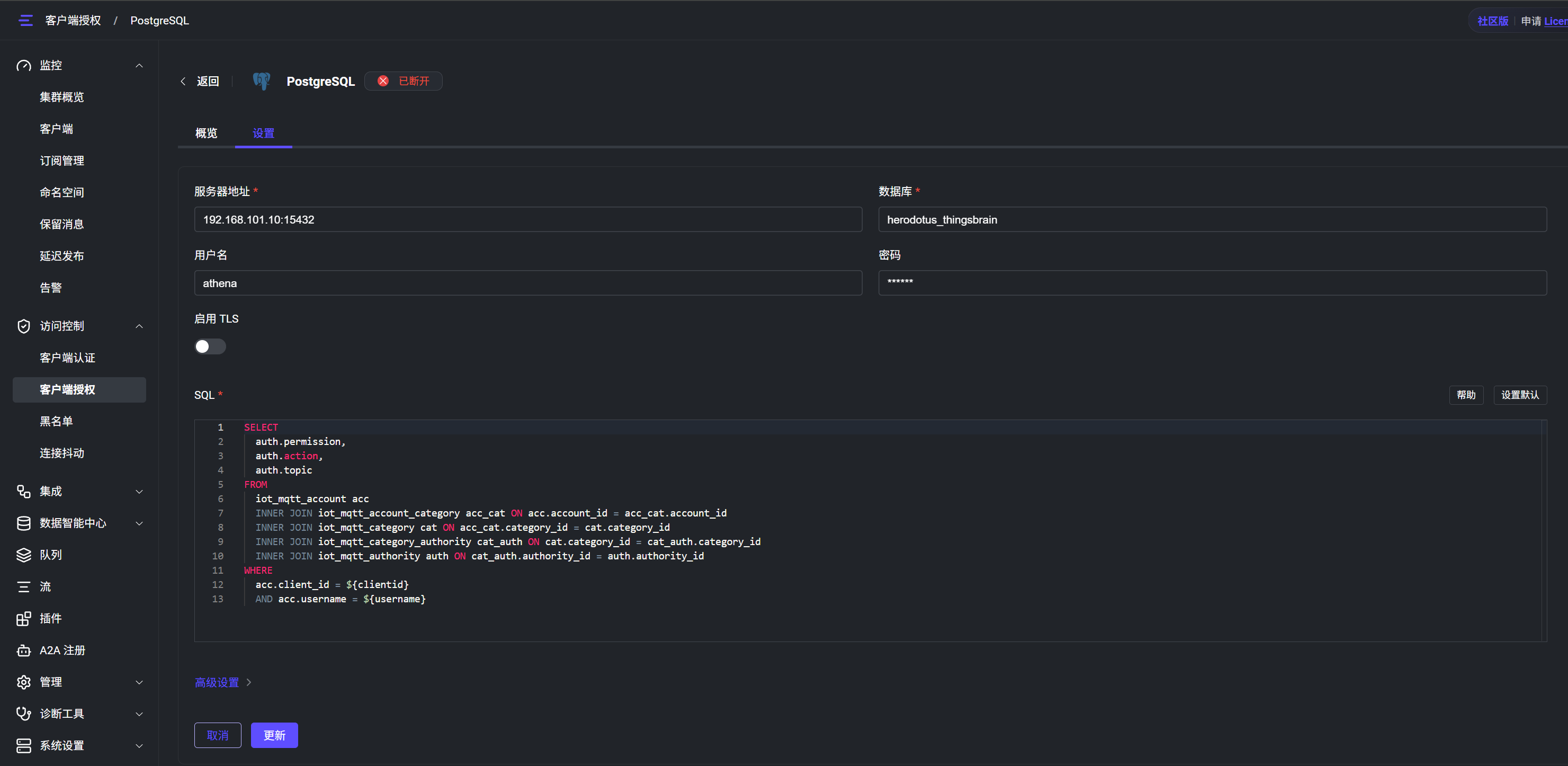Click the 帮助 help button
The height and width of the screenshot is (766, 1568).
1466,395
